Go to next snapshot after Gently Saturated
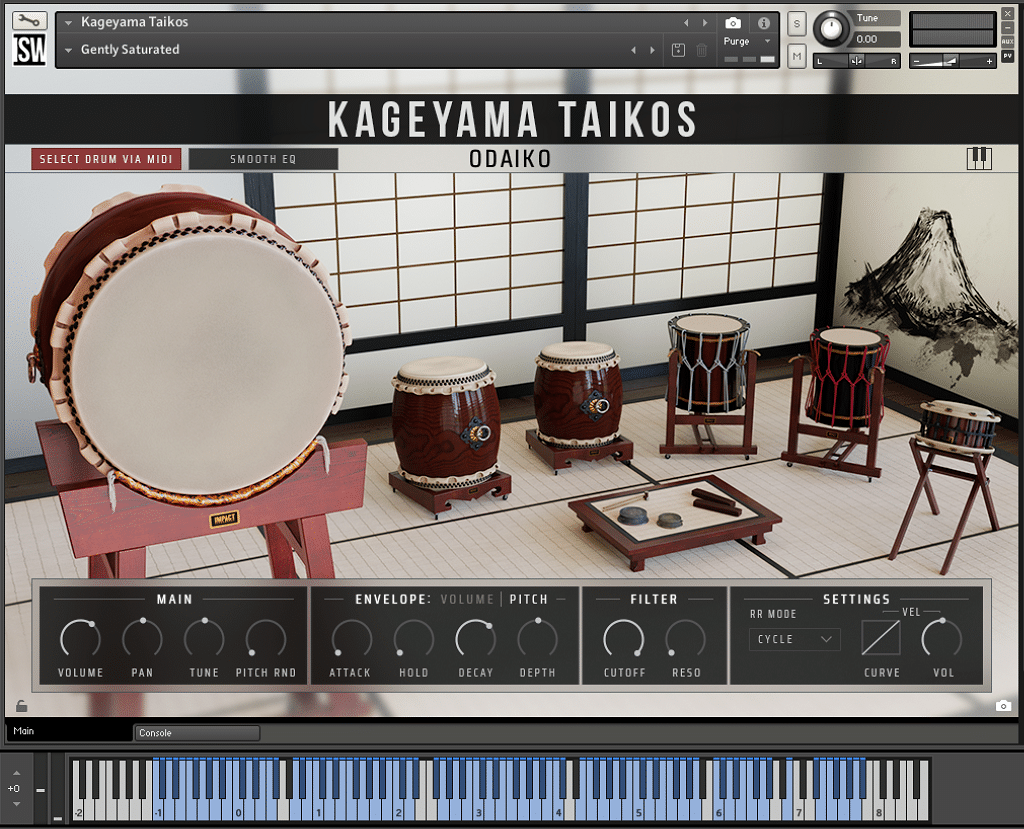The height and width of the screenshot is (829, 1024). tap(652, 50)
